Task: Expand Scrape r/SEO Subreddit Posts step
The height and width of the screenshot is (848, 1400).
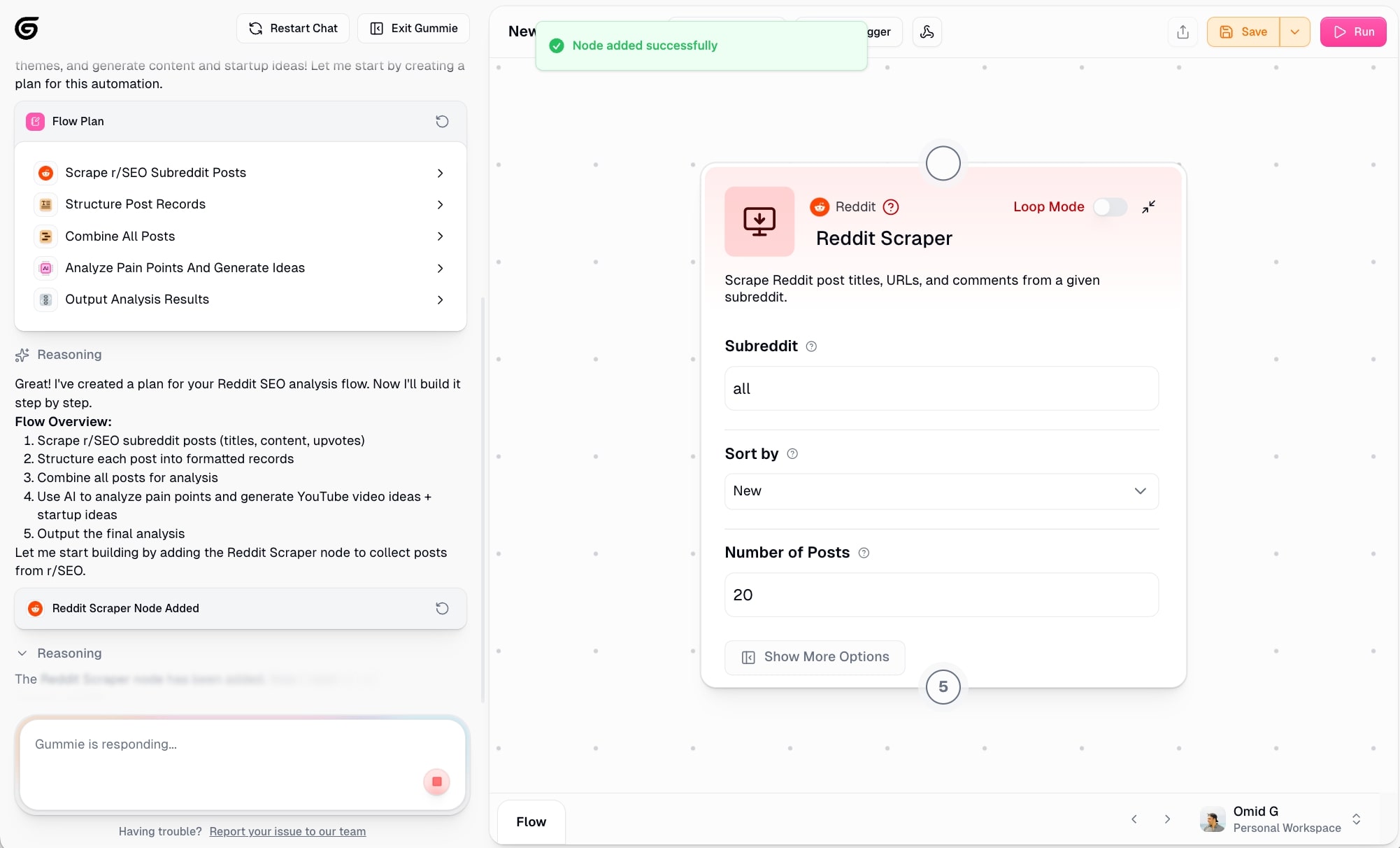Action: coord(440,173)
